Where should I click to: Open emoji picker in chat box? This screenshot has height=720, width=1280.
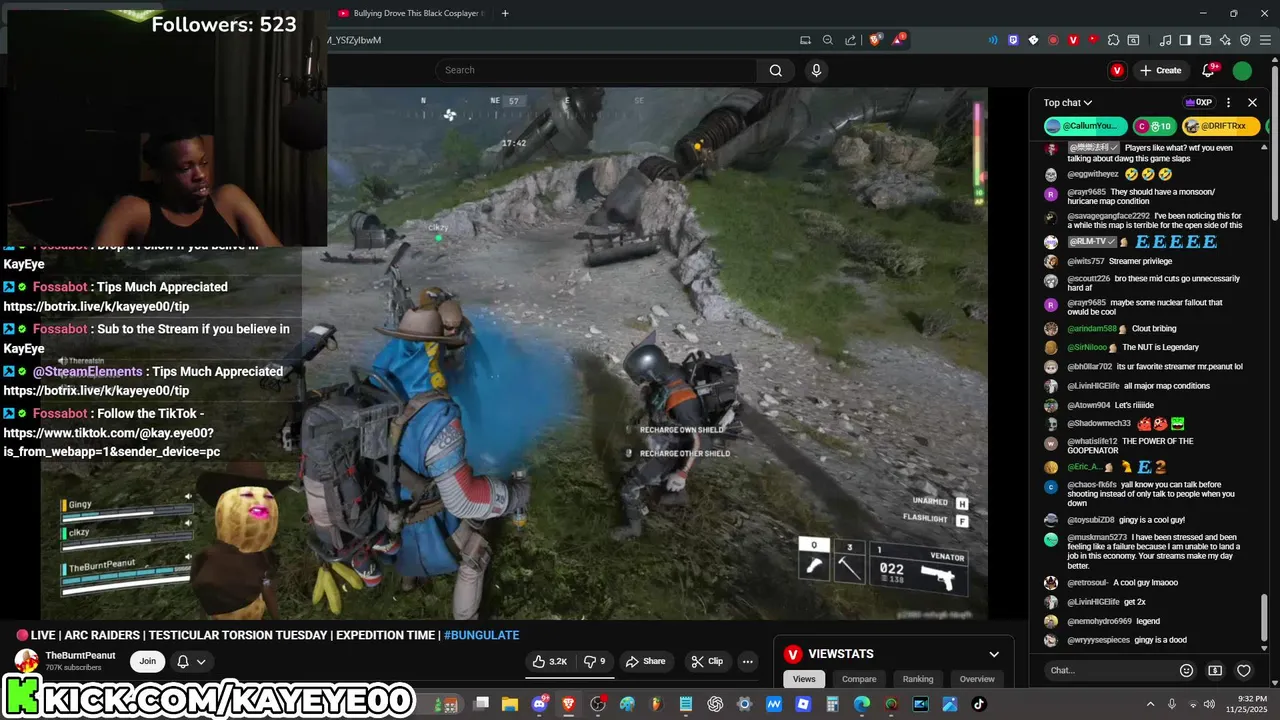click(x=1187, y=670)
